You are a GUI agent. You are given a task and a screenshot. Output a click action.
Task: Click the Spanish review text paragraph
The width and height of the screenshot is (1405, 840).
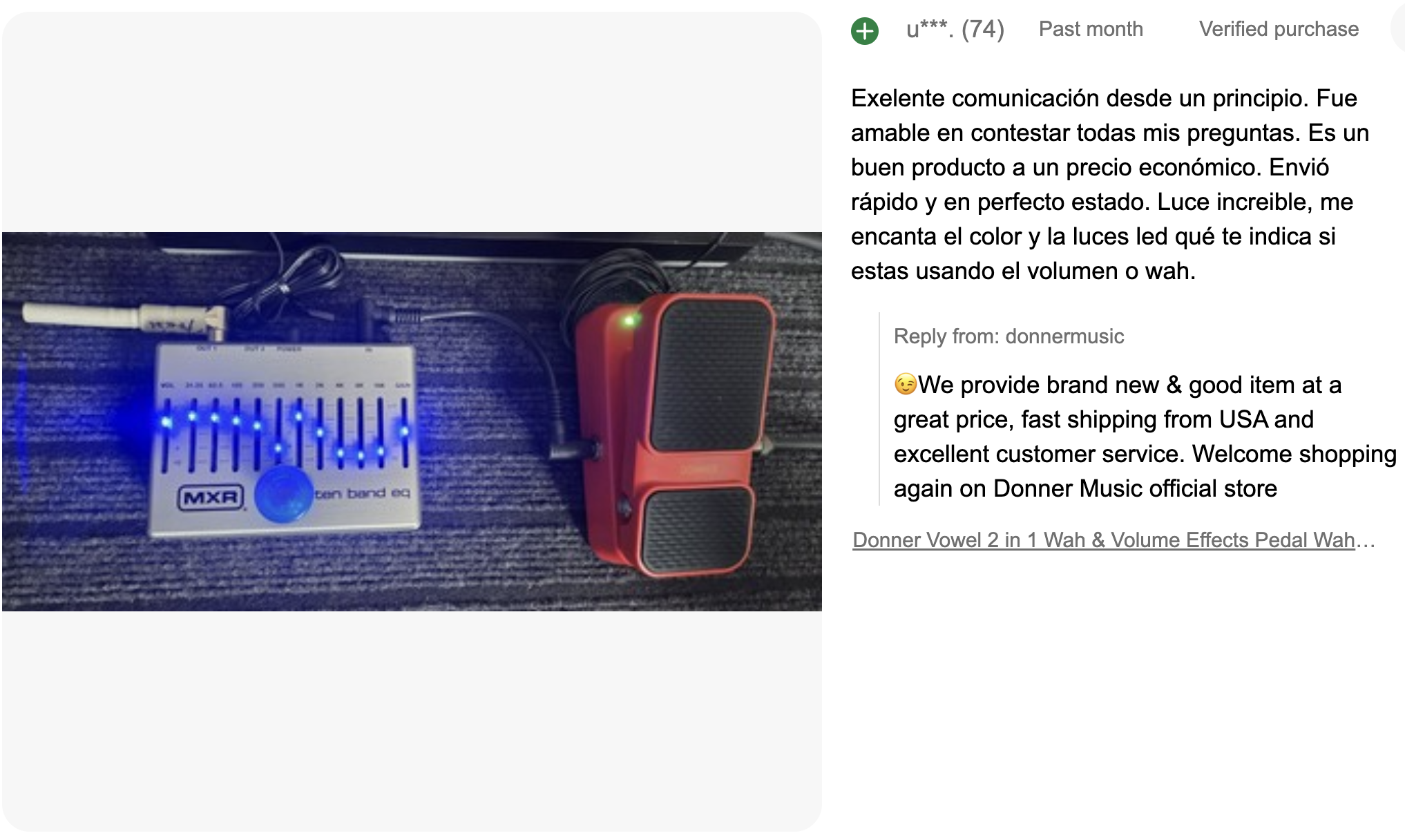pyautogui.click(x=1110, y=184)
